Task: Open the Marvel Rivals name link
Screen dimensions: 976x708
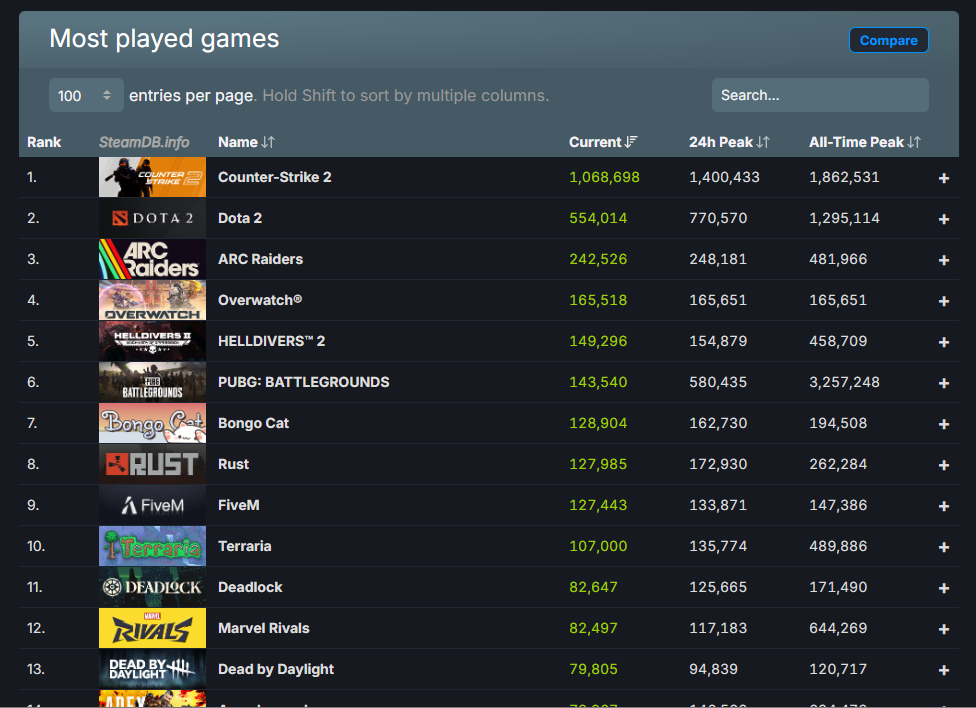Action: pyautogui.click(x=263, y=628)
